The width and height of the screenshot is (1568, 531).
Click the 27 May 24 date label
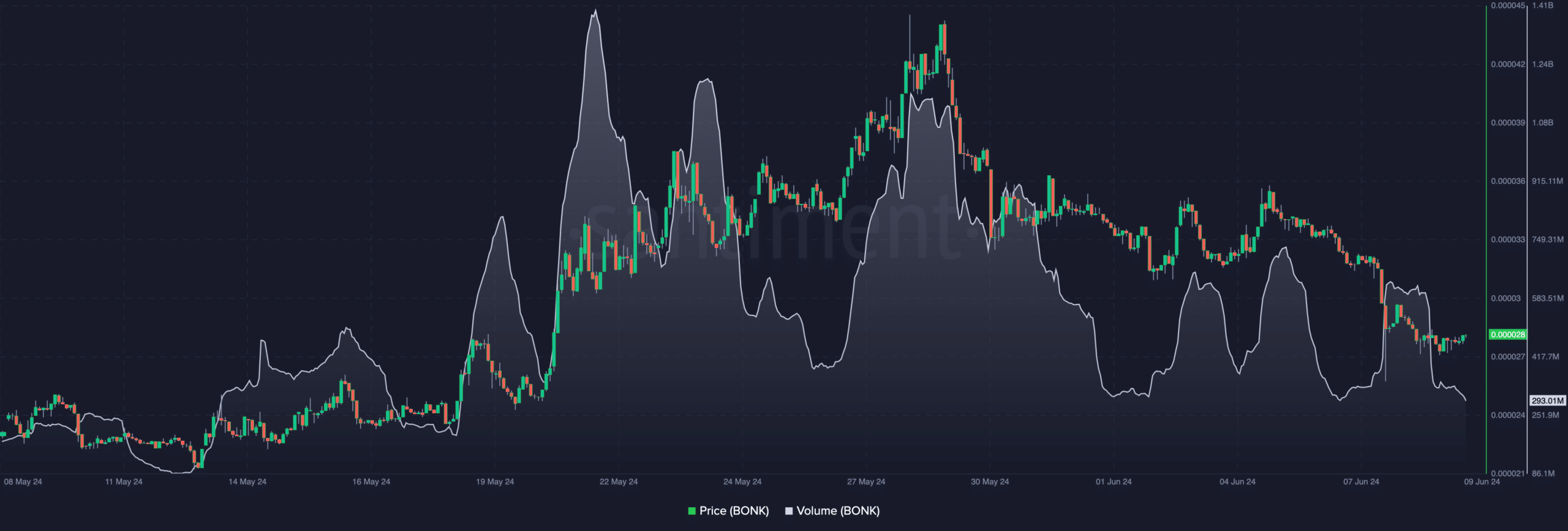[x=866, y=481]
